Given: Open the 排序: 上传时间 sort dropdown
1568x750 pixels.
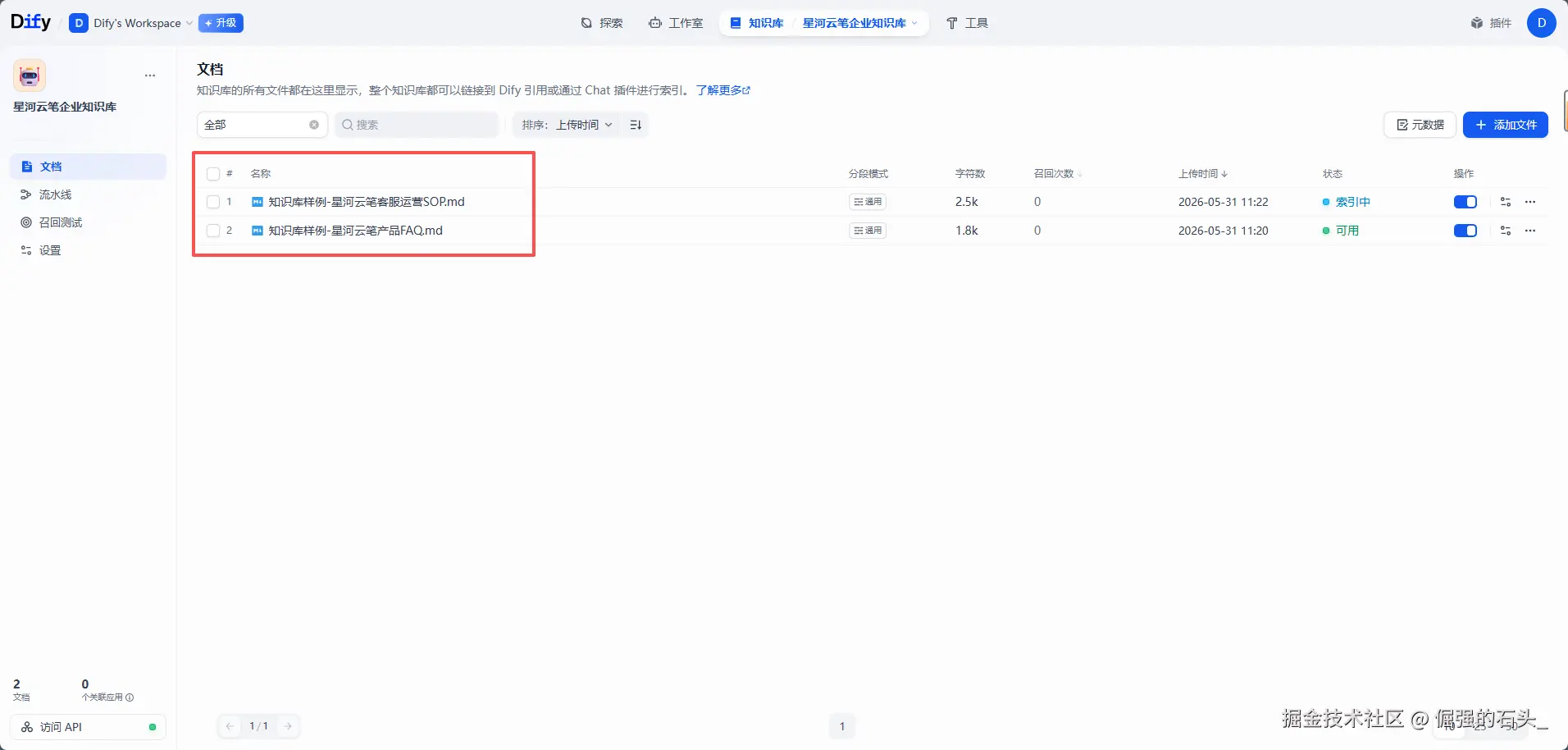Looking at the screenshot, I should tap(567, 125).
